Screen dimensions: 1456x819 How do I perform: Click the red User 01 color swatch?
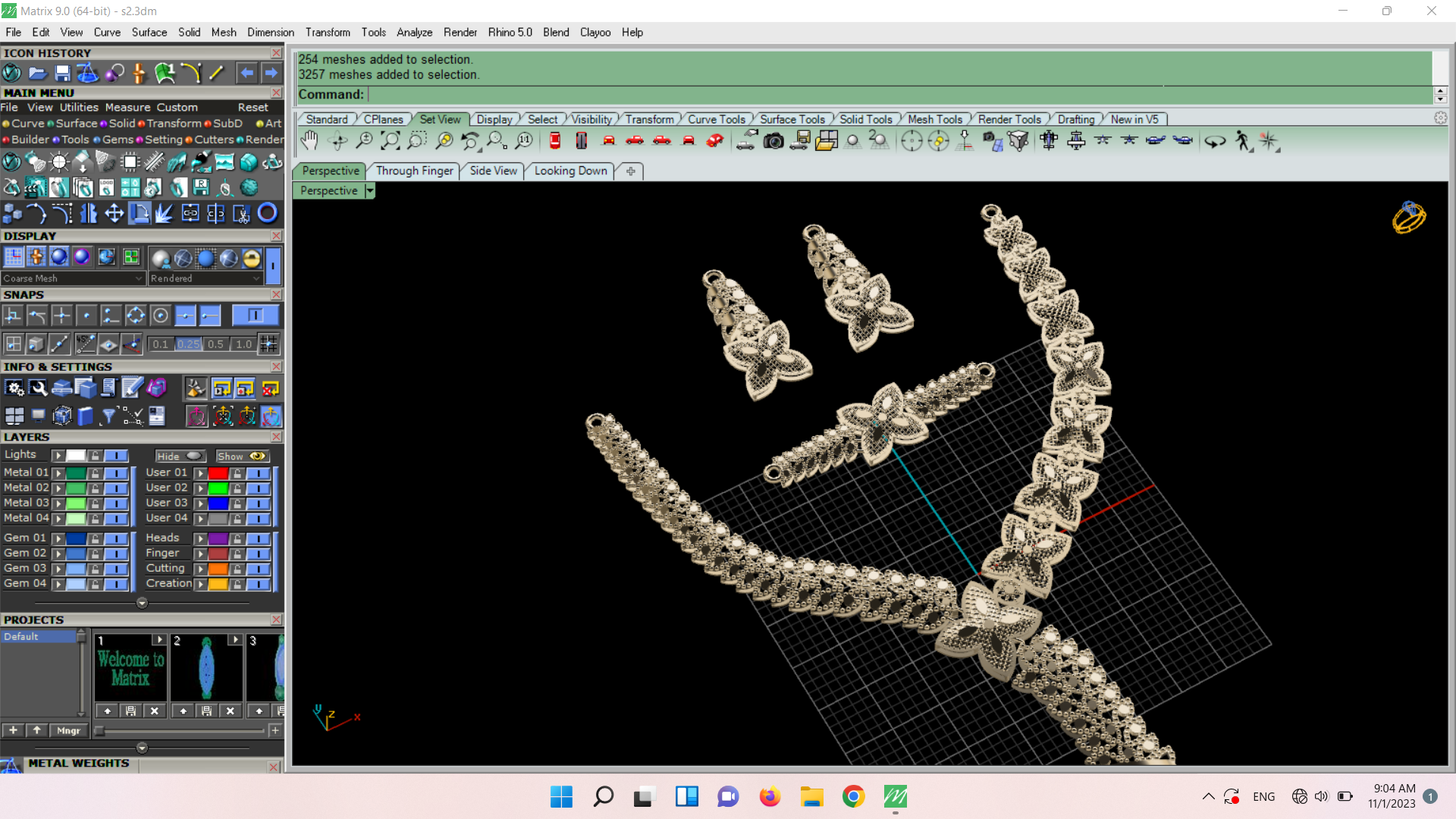point(218,473)
